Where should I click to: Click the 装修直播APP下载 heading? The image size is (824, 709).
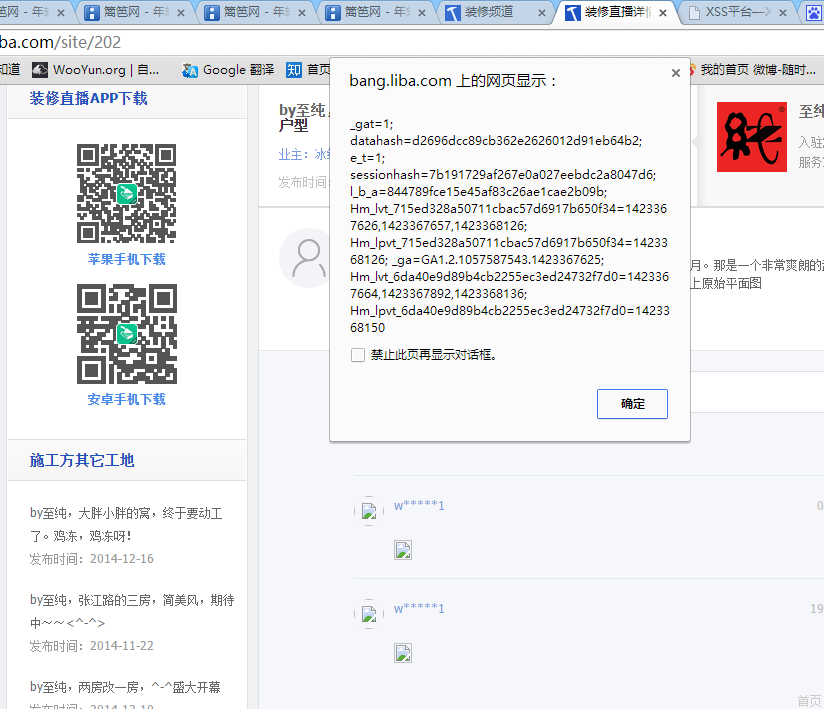(88, 98)
